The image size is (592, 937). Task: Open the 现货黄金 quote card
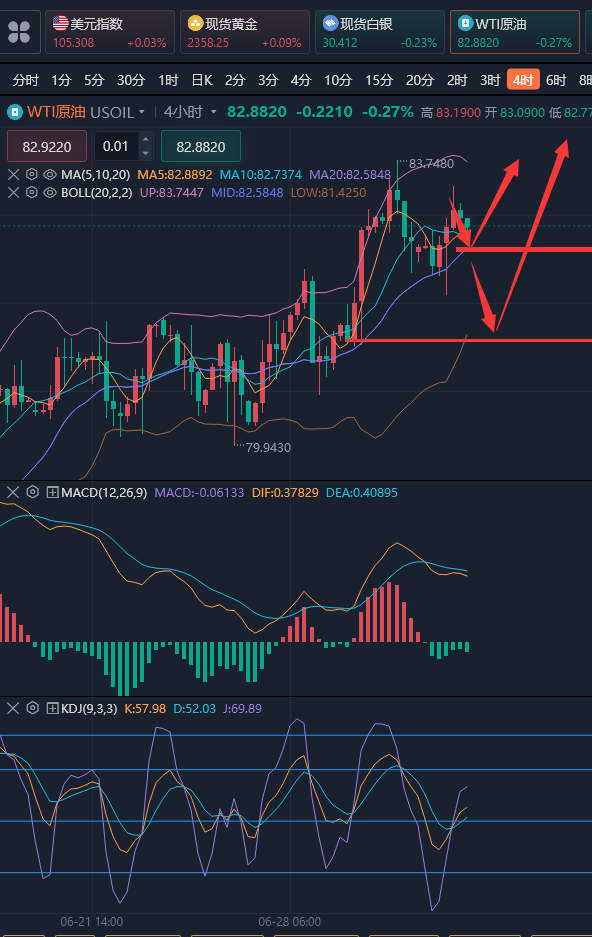coord(245,32)
